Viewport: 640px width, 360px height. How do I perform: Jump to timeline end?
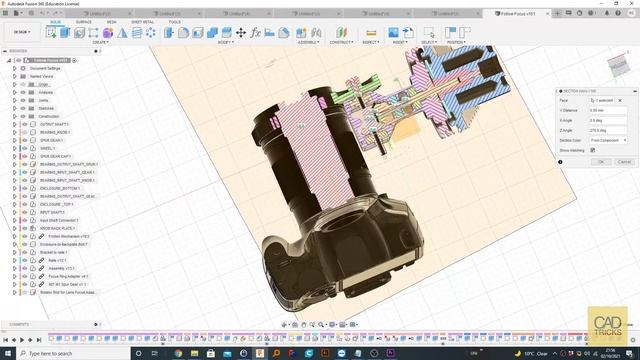tap(39, 340)
